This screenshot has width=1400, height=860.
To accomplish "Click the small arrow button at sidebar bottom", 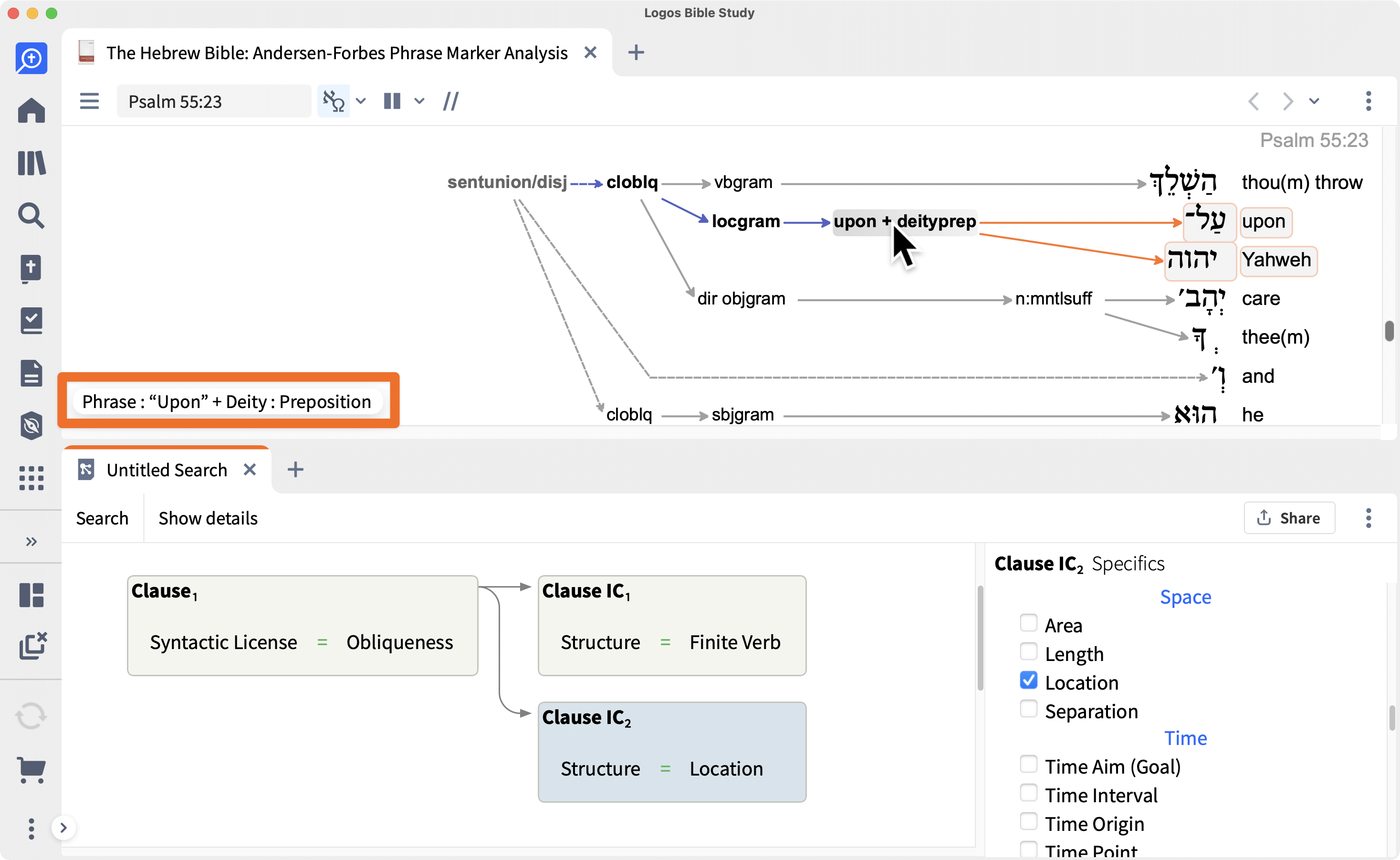I will 63,828.
